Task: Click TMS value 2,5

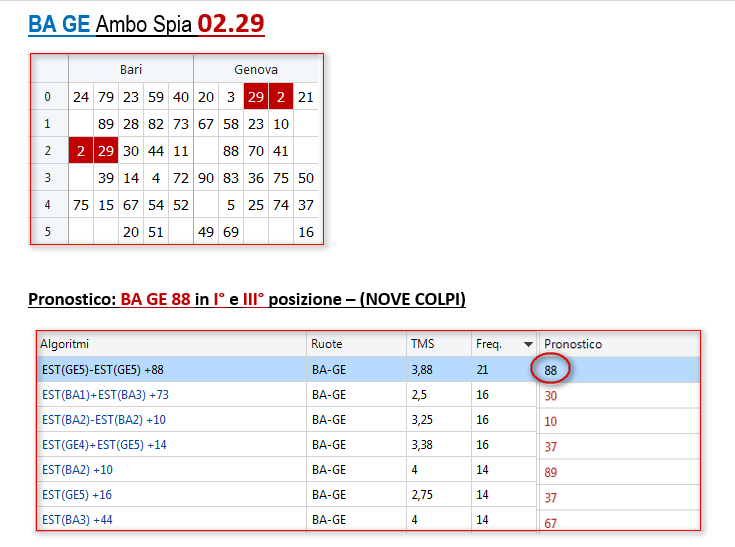Action: (x=419, y=395)
